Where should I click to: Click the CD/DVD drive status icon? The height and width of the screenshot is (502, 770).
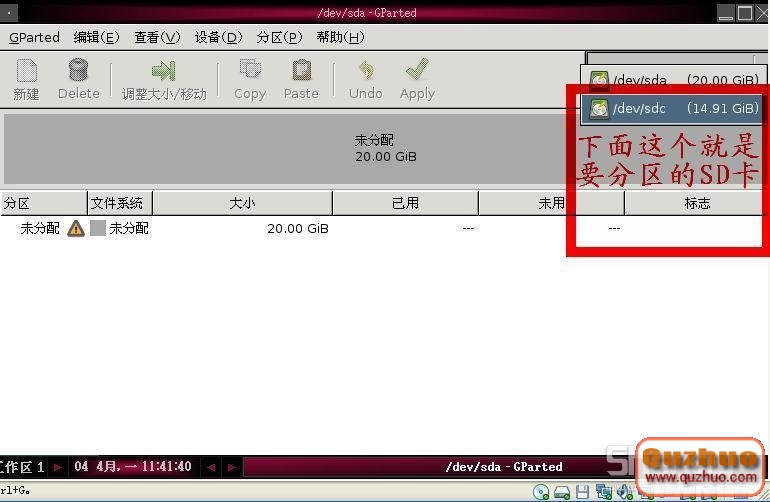coord(541,492)
